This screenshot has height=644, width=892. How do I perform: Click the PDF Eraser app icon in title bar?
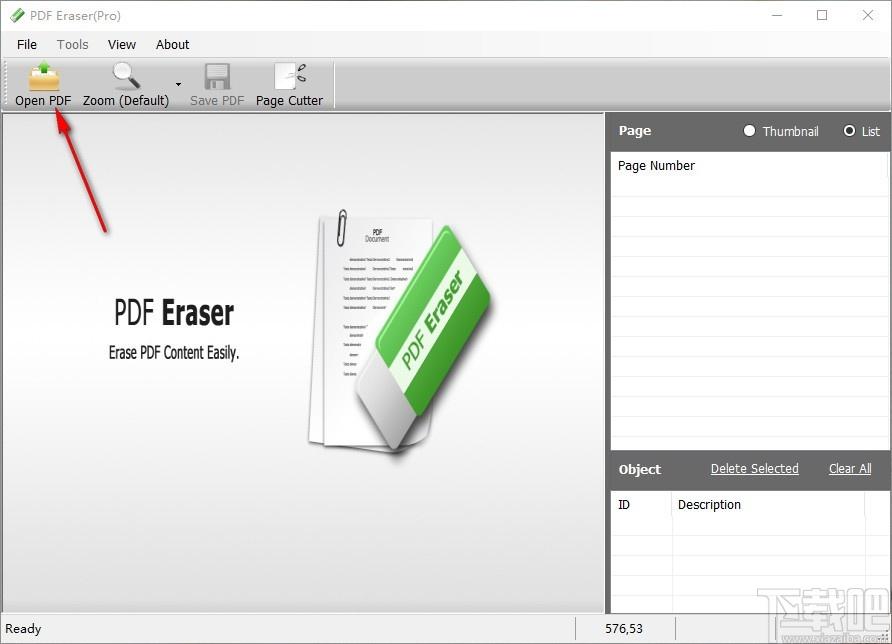point(18,15)
